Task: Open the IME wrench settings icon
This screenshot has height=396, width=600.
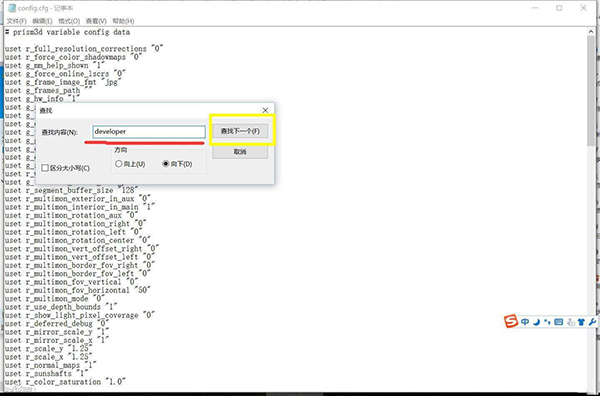Action: pos(592,322)
